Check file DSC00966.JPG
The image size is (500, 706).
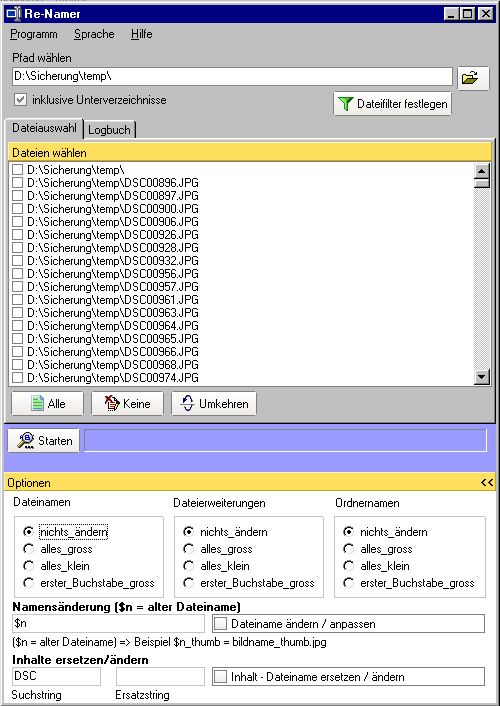point(18,352)
